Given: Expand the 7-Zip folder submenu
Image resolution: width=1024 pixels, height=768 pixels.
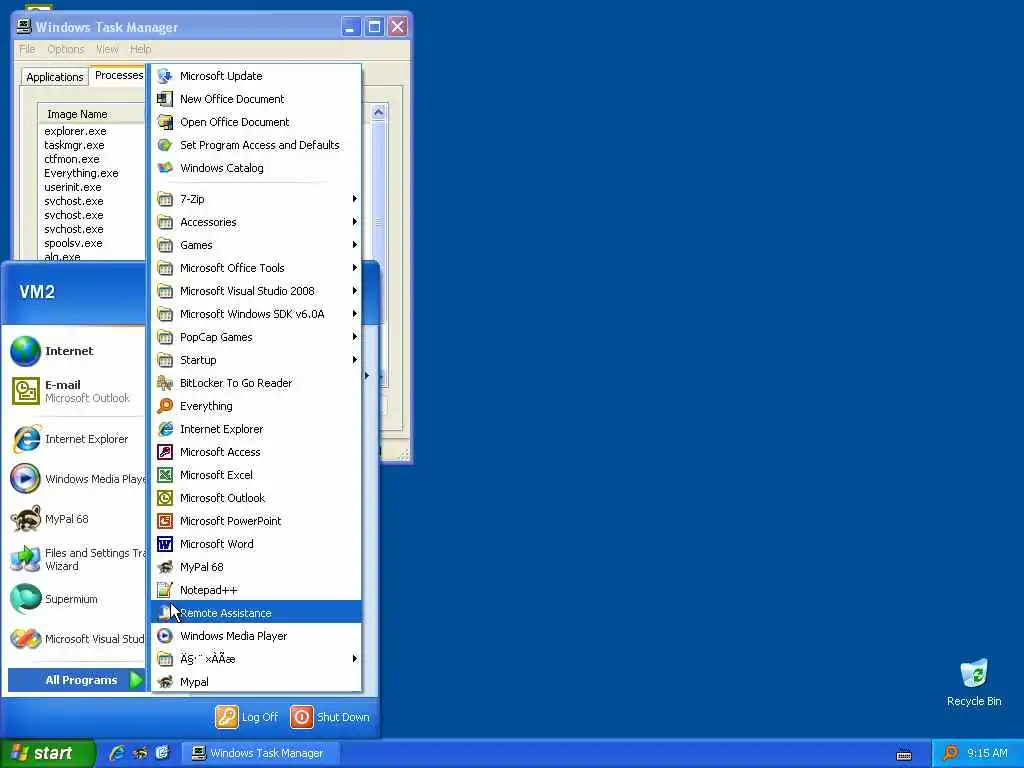Looking at the screenshot, I should 256,199.
